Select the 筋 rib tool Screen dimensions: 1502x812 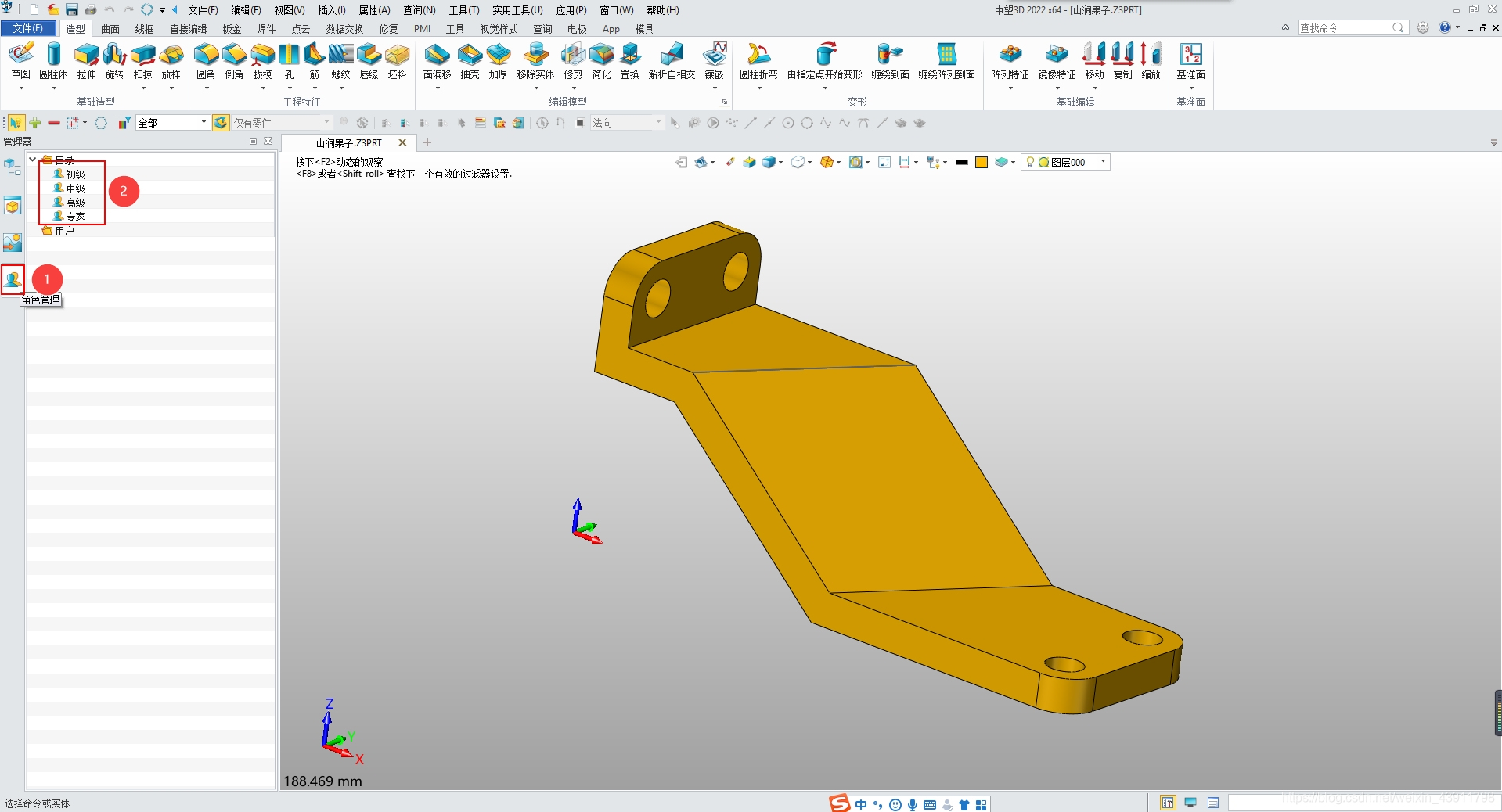coord(314,61)
